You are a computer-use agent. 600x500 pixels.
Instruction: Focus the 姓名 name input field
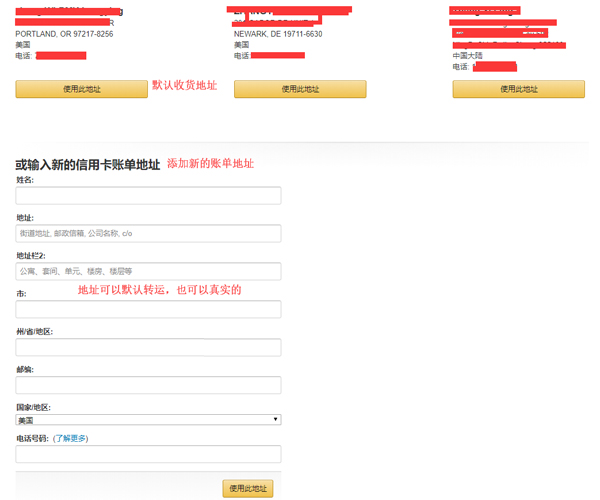148,195
